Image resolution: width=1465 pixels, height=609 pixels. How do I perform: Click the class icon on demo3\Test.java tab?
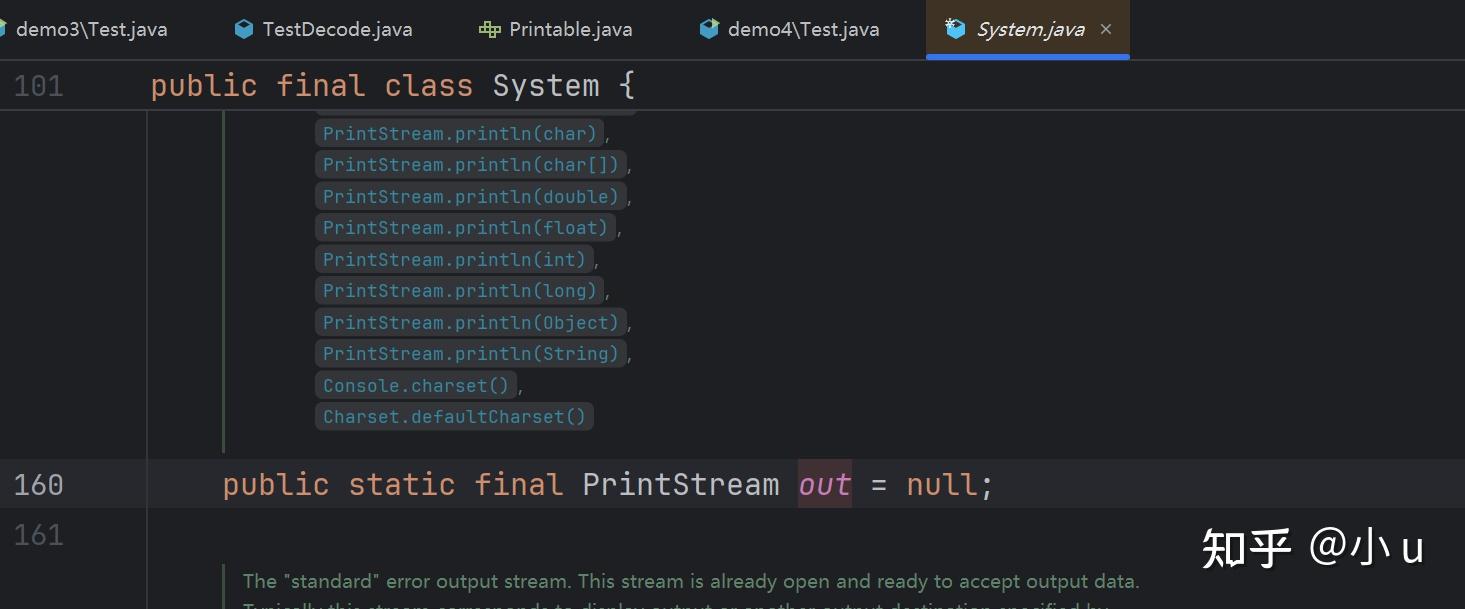tap(4, 29)
